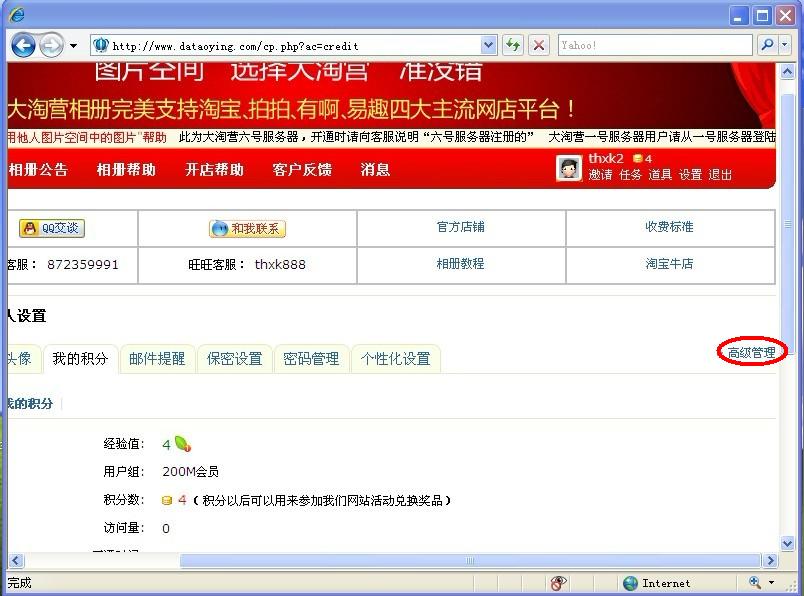Switch to the 保密设置 tab
The width and height of the screenshot is (804, 596).
coord(234,359)
